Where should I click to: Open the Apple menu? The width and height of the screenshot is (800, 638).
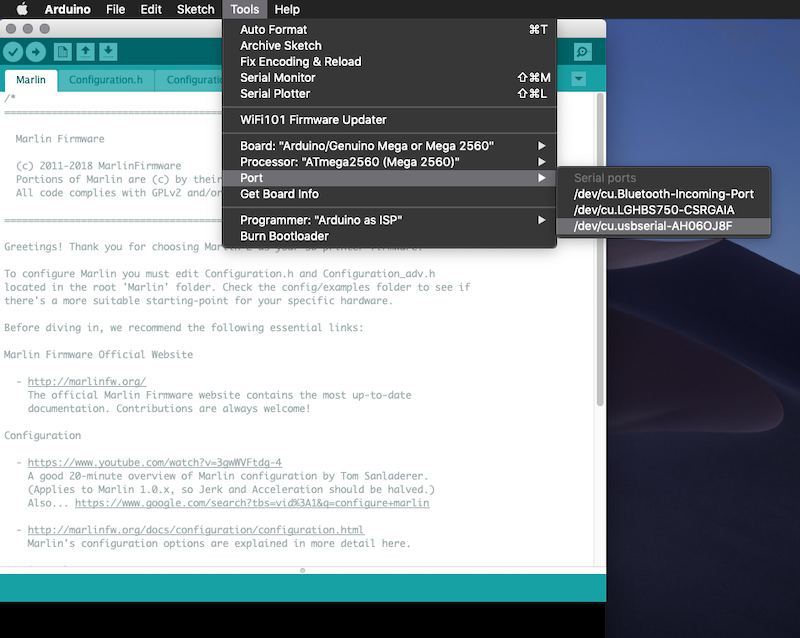[22, 9]
